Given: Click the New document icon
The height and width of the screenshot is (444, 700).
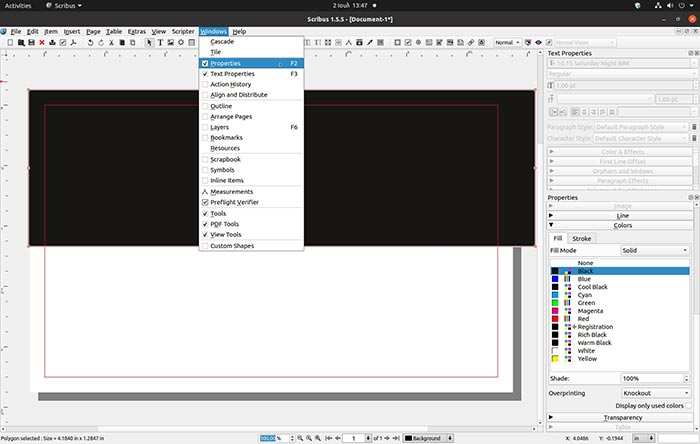Looking at the screenshot, I should coord(10,42).
